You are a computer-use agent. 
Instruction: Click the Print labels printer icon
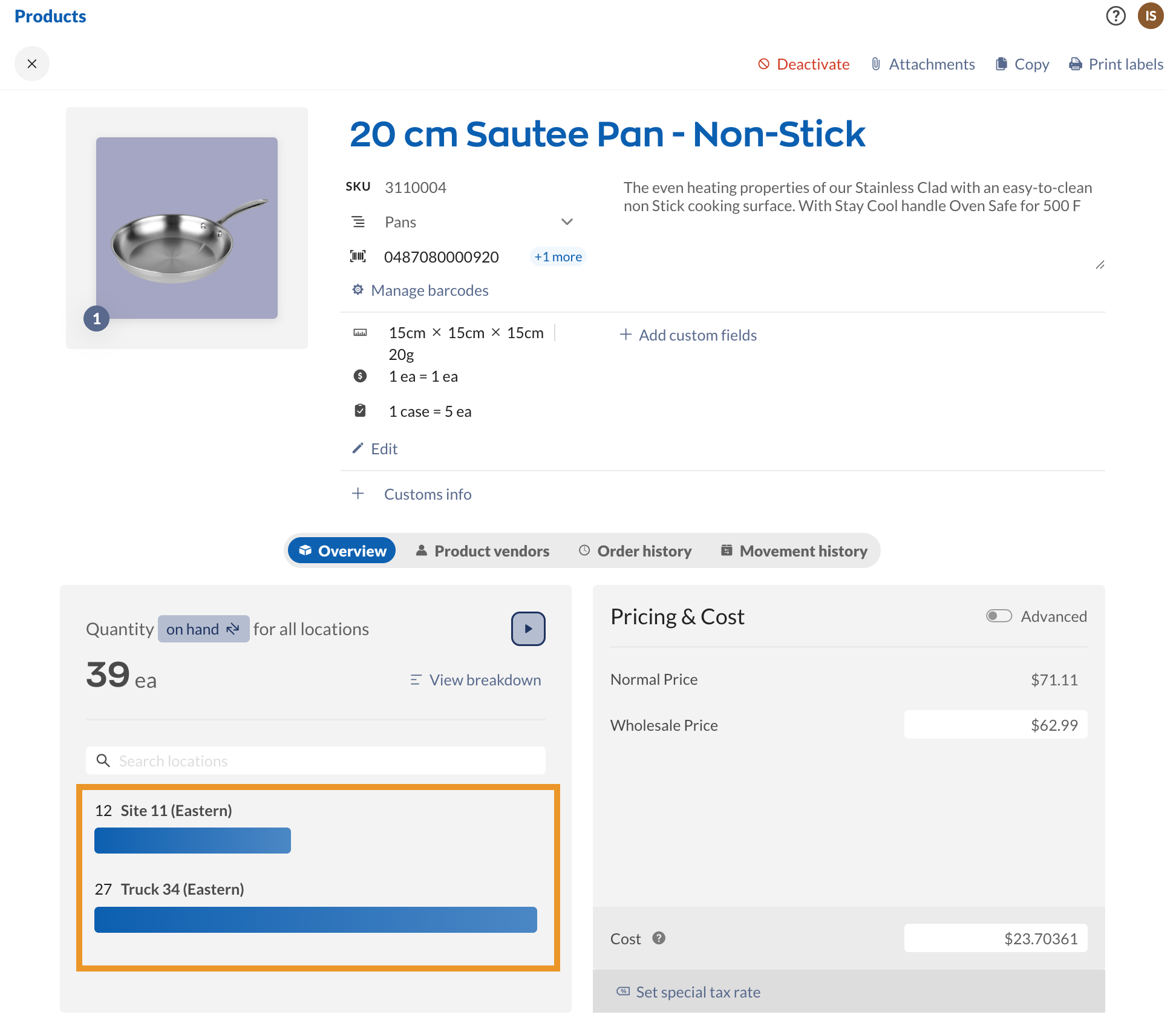(x=1076, y=64)
